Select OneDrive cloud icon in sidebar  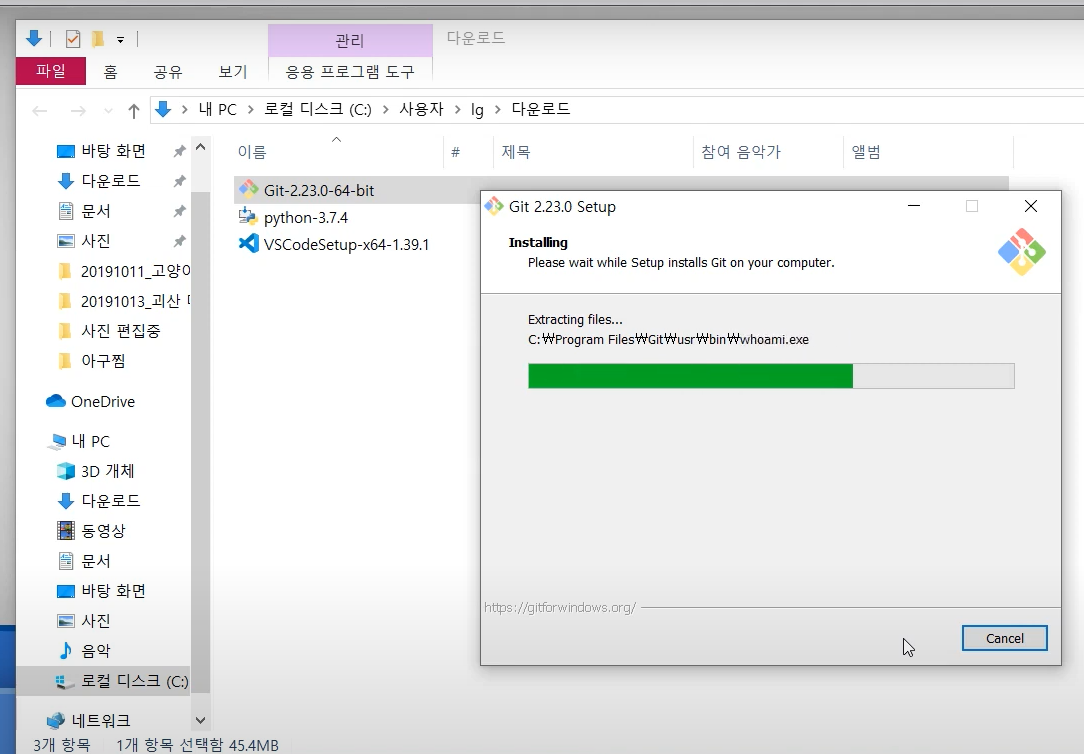(x=55, y=401)
